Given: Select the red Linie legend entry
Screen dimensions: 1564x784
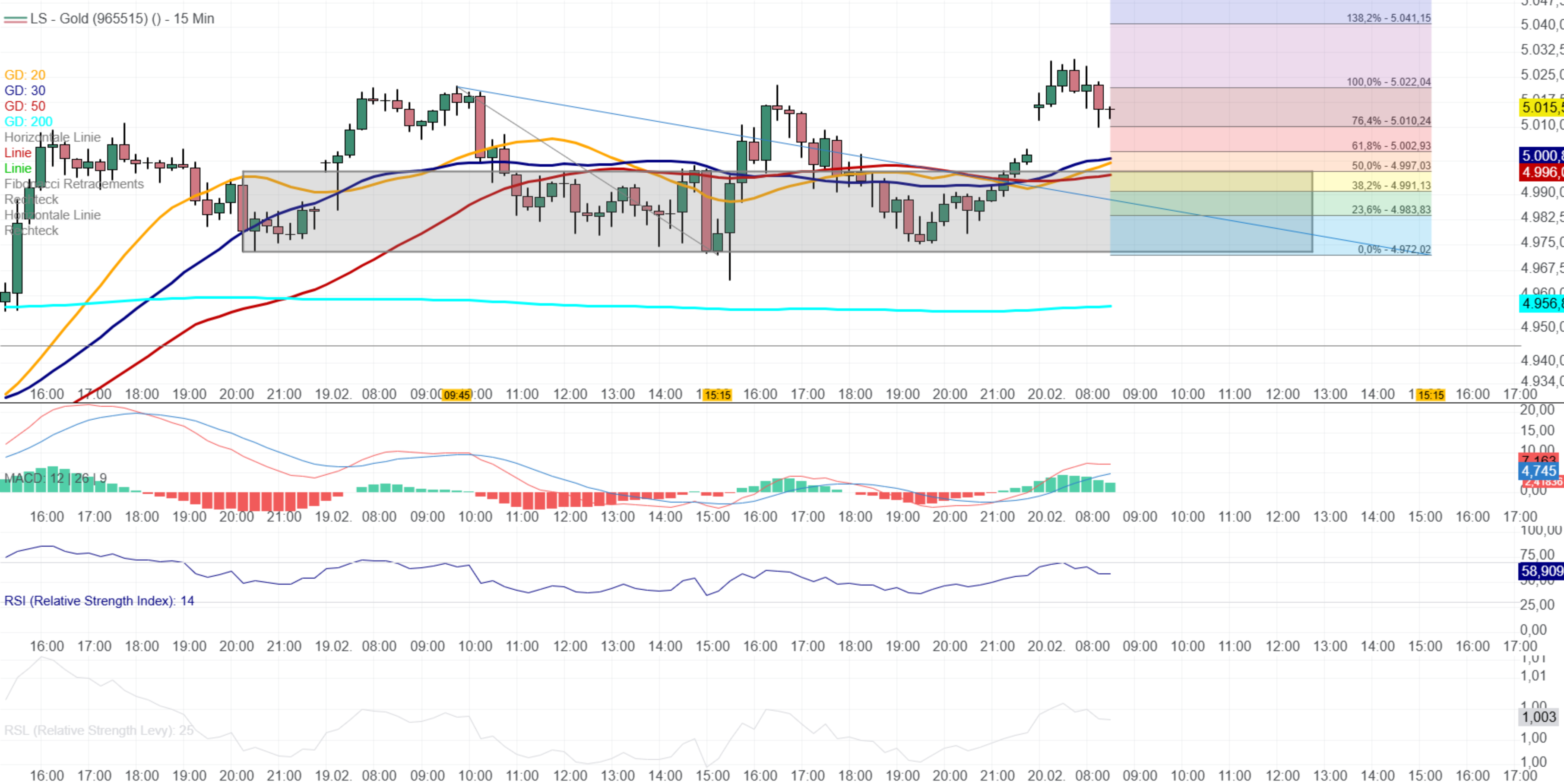Looking at the screenshot, I should tap(18, 153).
